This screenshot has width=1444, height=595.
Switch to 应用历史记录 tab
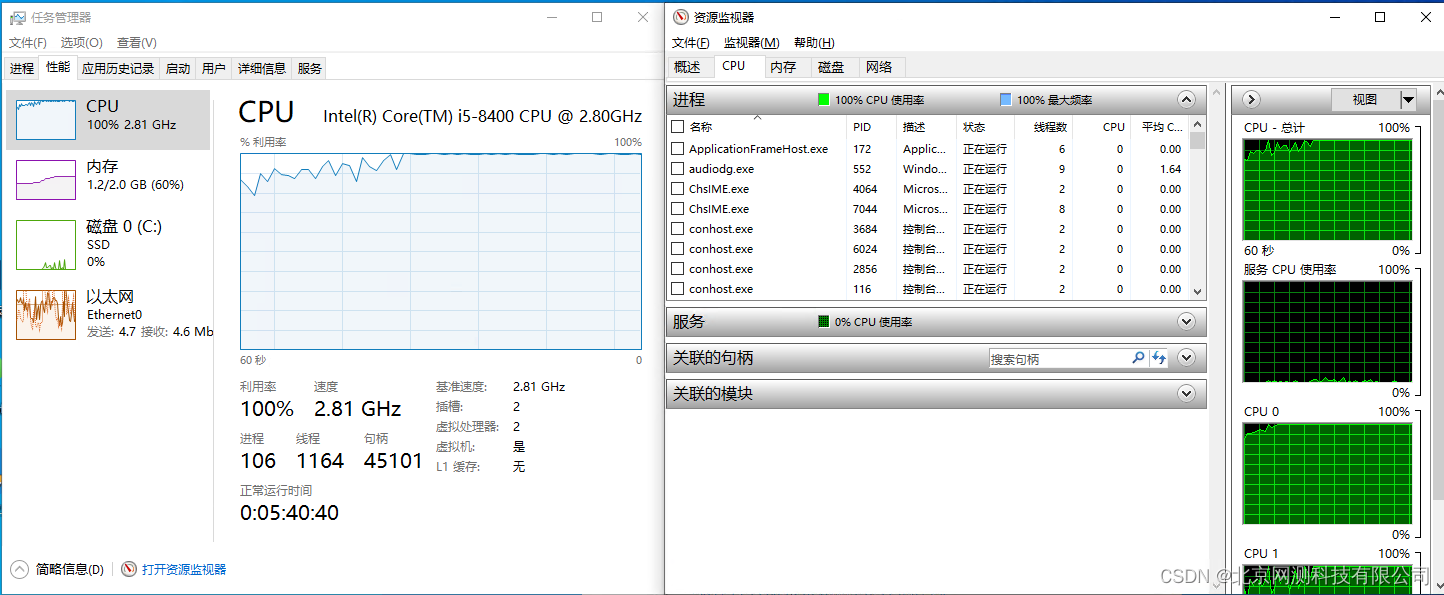[118, 69]
